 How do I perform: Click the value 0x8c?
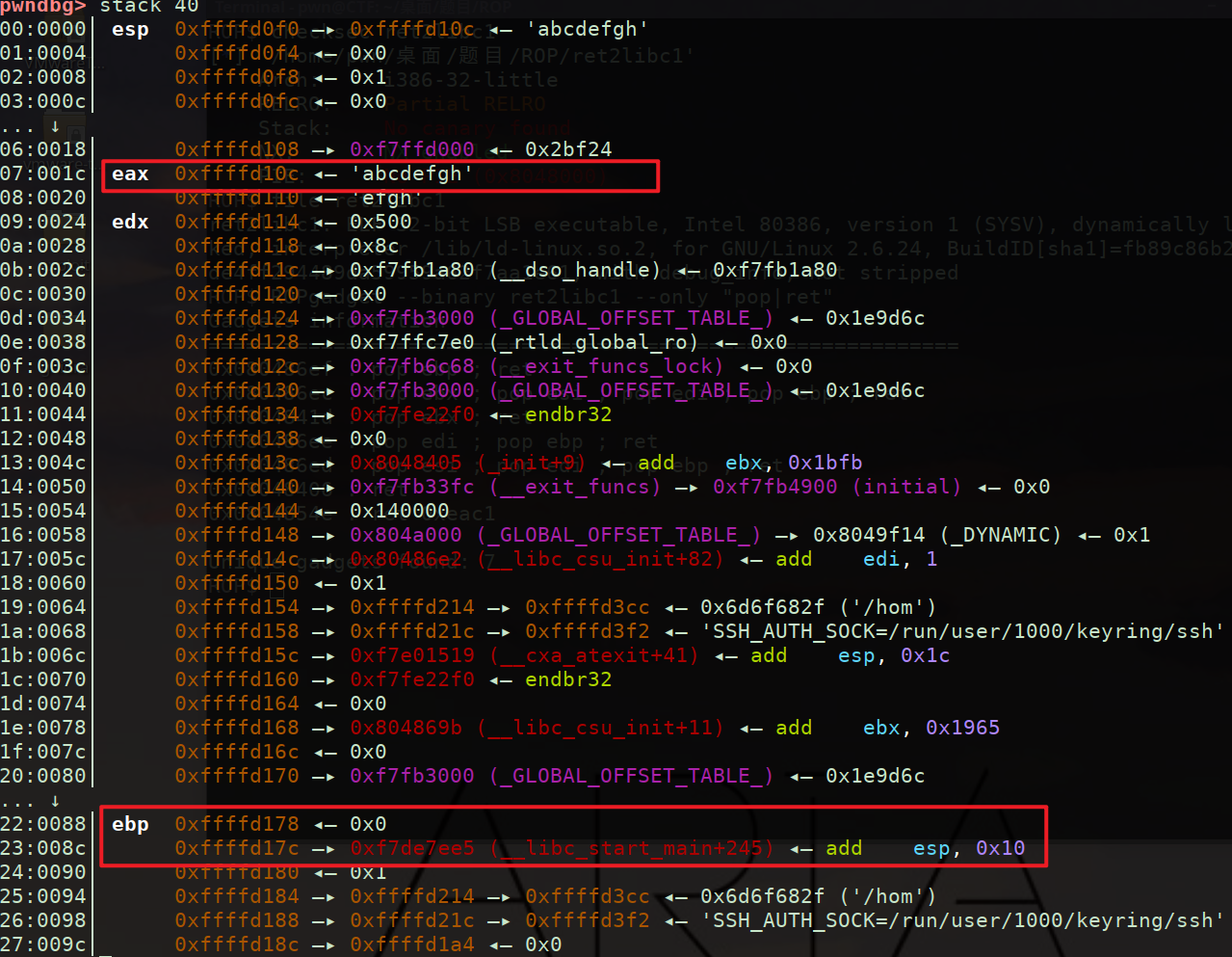click(375, 247)
